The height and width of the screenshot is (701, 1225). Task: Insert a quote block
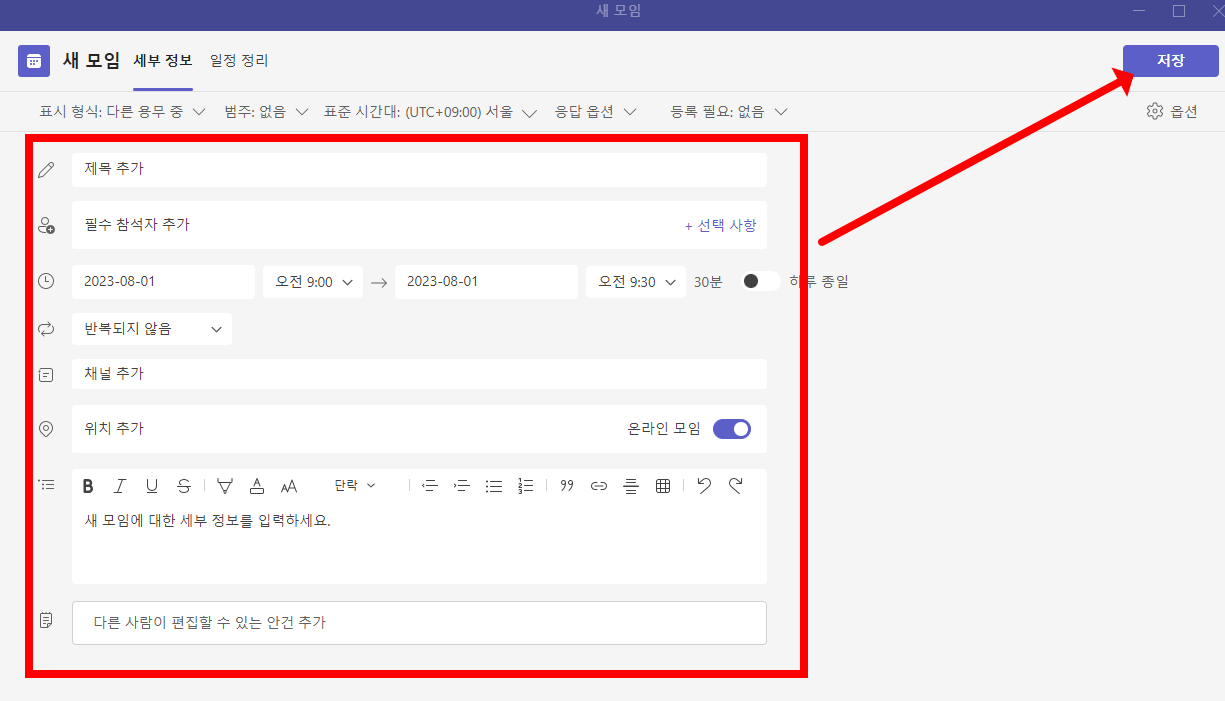pos(567,486)
